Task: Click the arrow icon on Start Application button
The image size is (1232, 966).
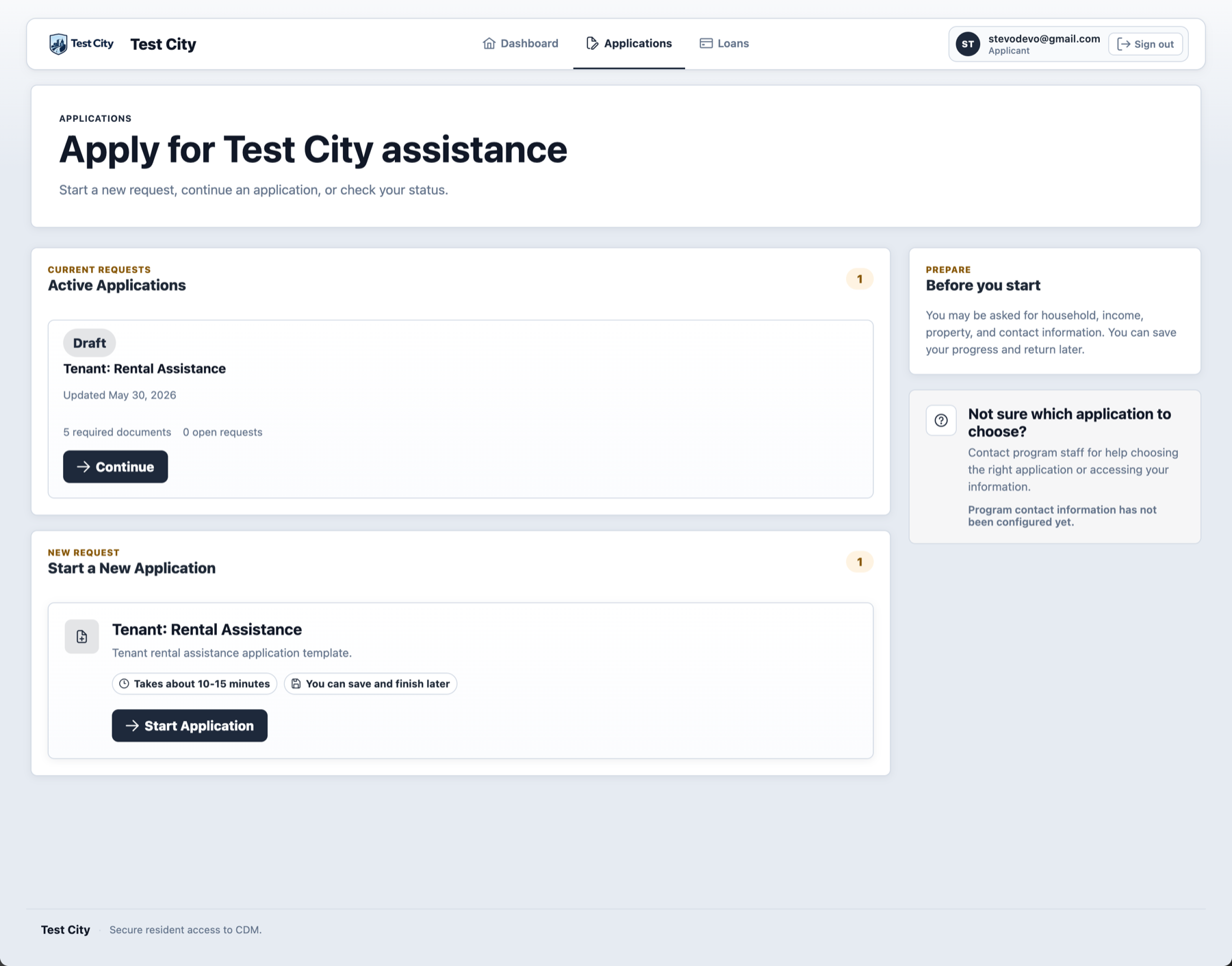Action: click(132, 725)
